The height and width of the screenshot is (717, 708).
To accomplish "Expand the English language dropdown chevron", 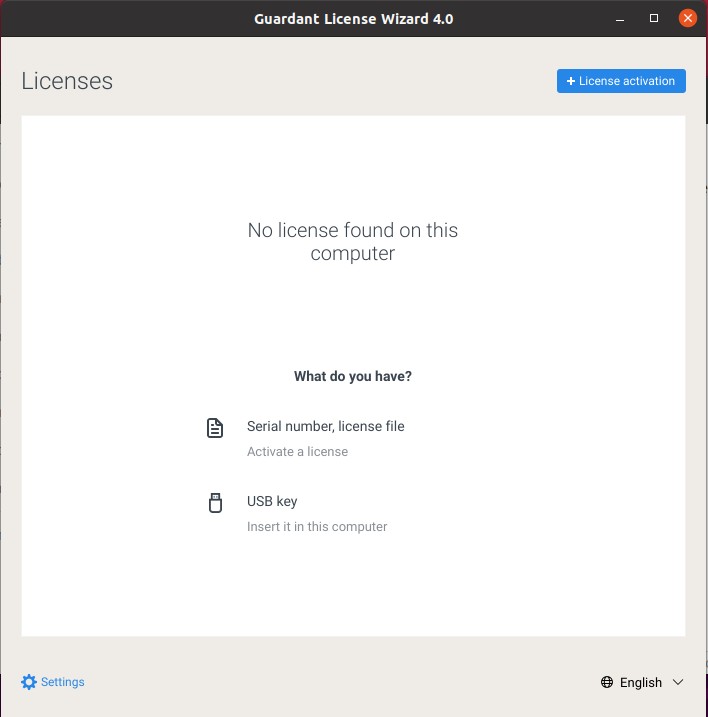I will (x=678, y=682).
